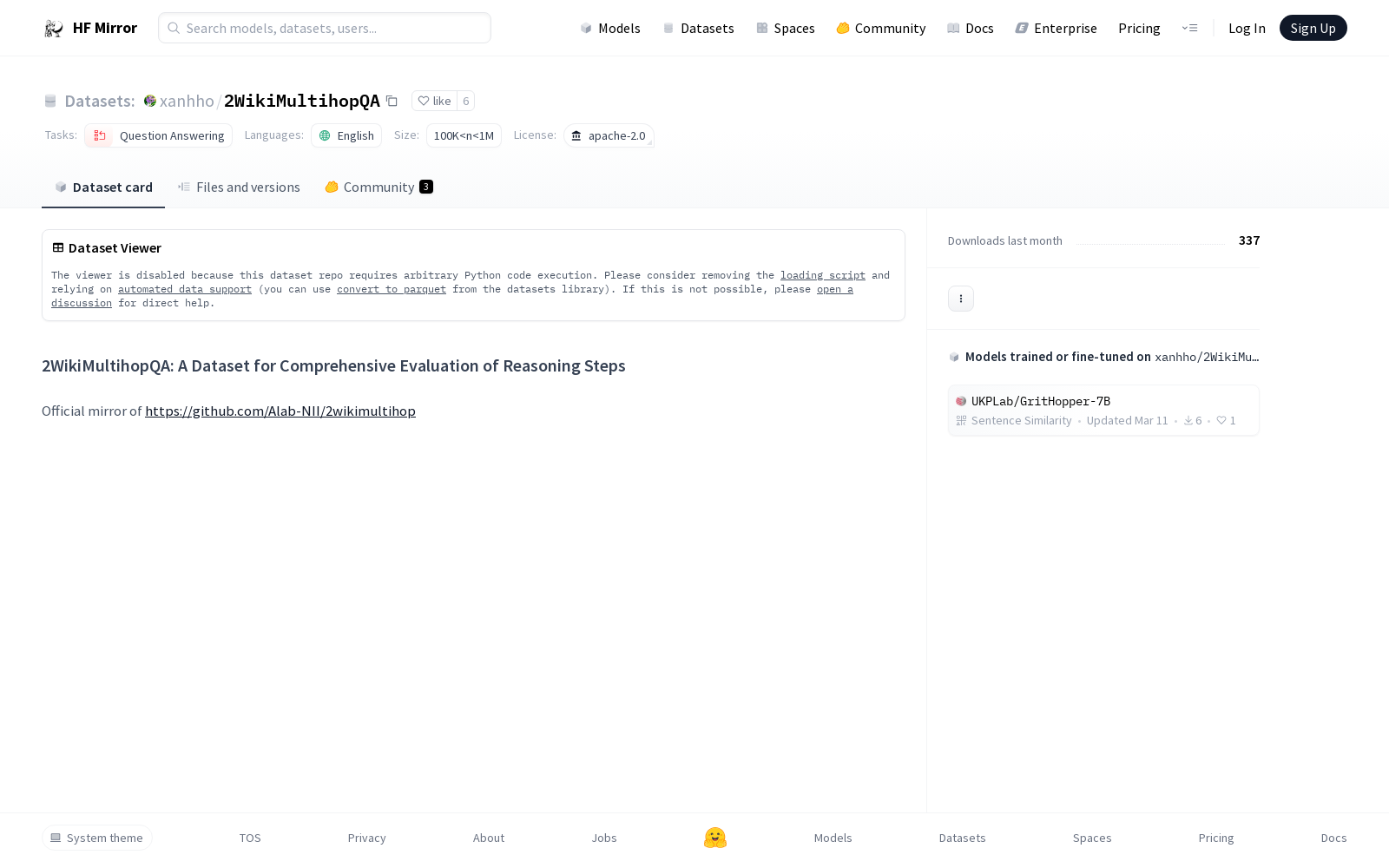This screenshot has width=1389, height=868.
Task: Click the like count number 6
Action: [466, 101]
